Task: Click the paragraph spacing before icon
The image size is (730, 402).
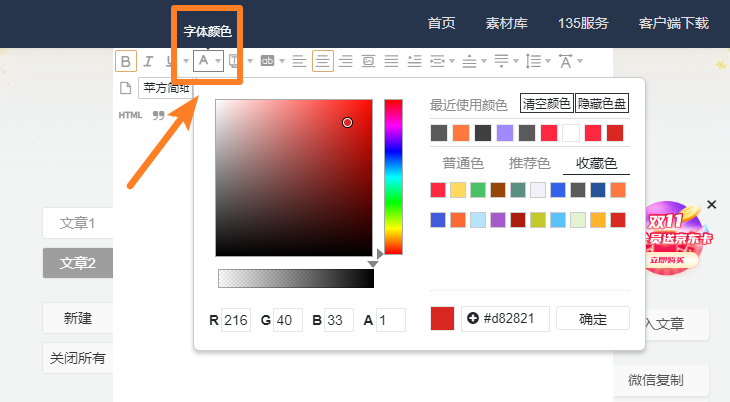Action: pos(469,61)
